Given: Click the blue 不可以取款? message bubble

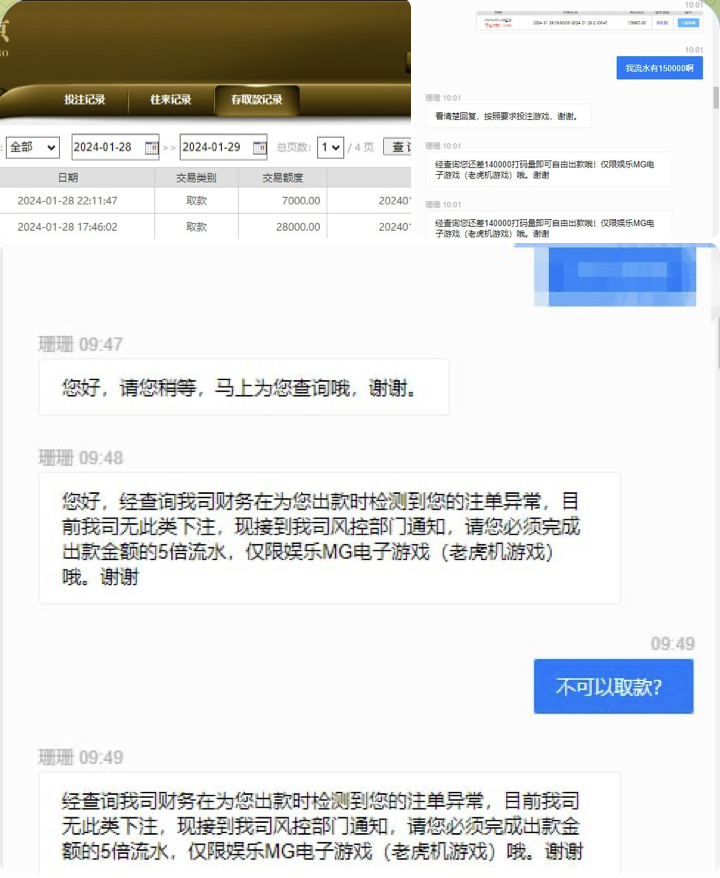Looking at the screenshot, I should pos(613,687).
